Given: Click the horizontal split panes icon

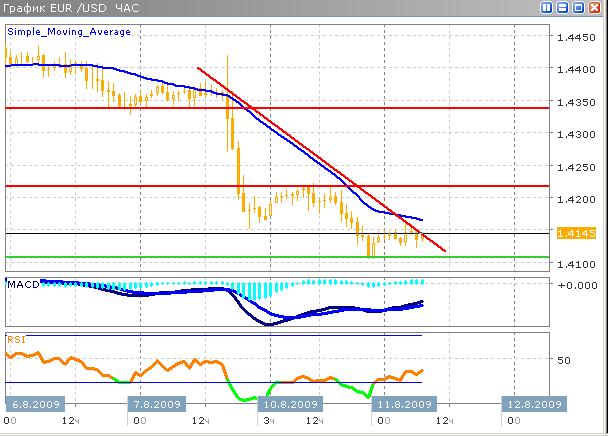Looking at the screenshot, I should [562, 8].
